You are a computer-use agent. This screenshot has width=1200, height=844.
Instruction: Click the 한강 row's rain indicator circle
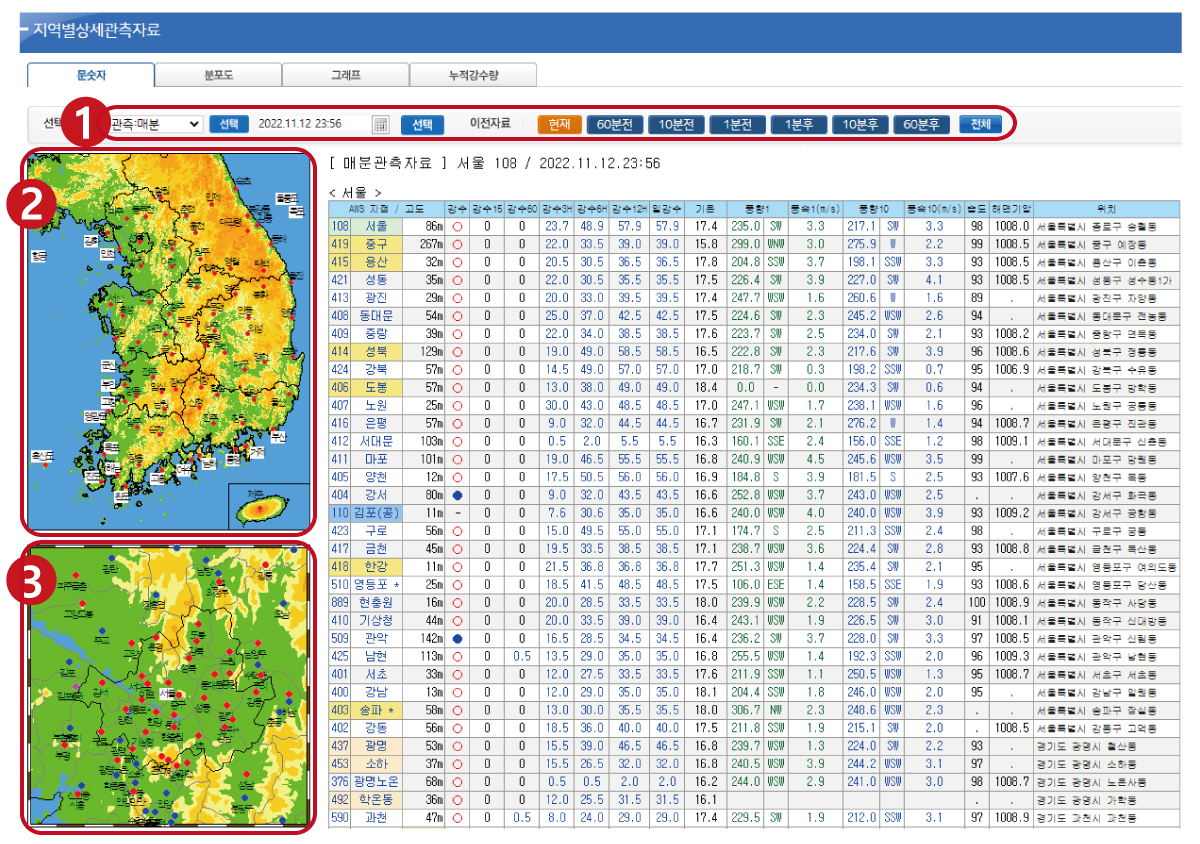[x=457, y=566]
